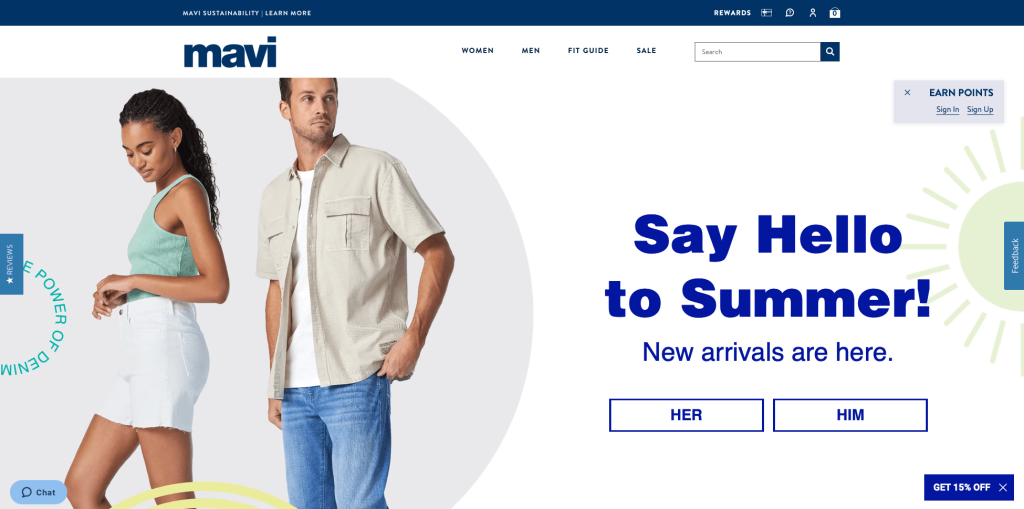The height and width of the screenshot is (509, 1024).
Task: Click the search magnifier button
Action: click(x=830, y=52)
